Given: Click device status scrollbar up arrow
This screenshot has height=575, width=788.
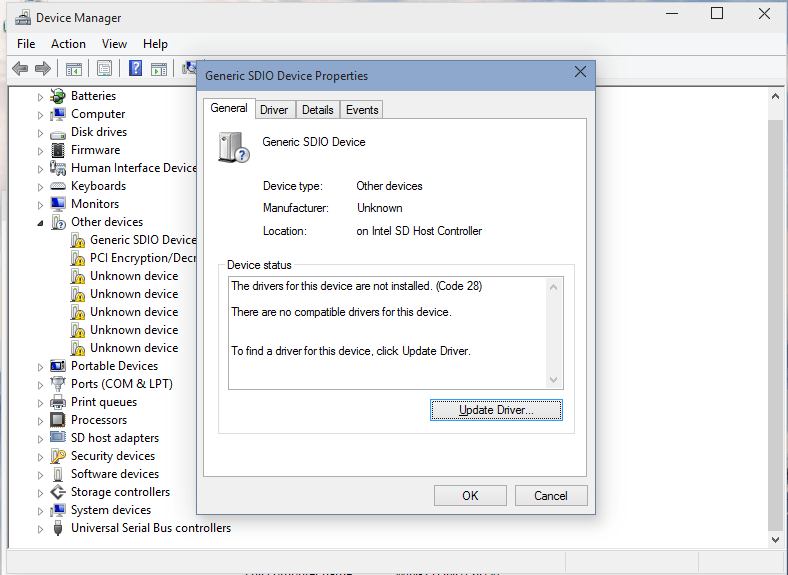Looking at the screenshot, I should pos(553,287).
